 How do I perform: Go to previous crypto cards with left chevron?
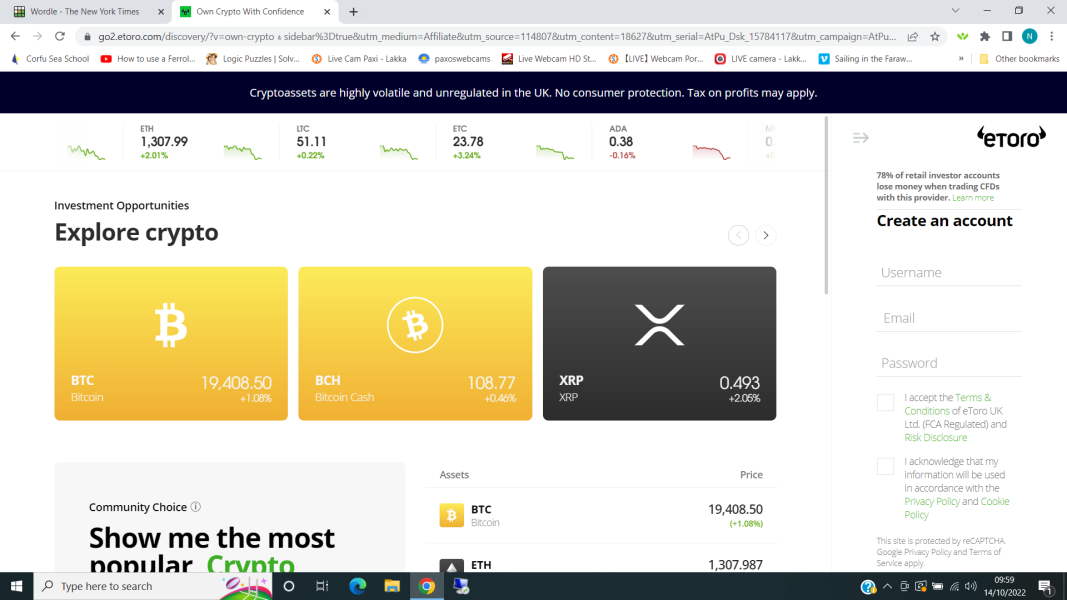tap(738, 236)
